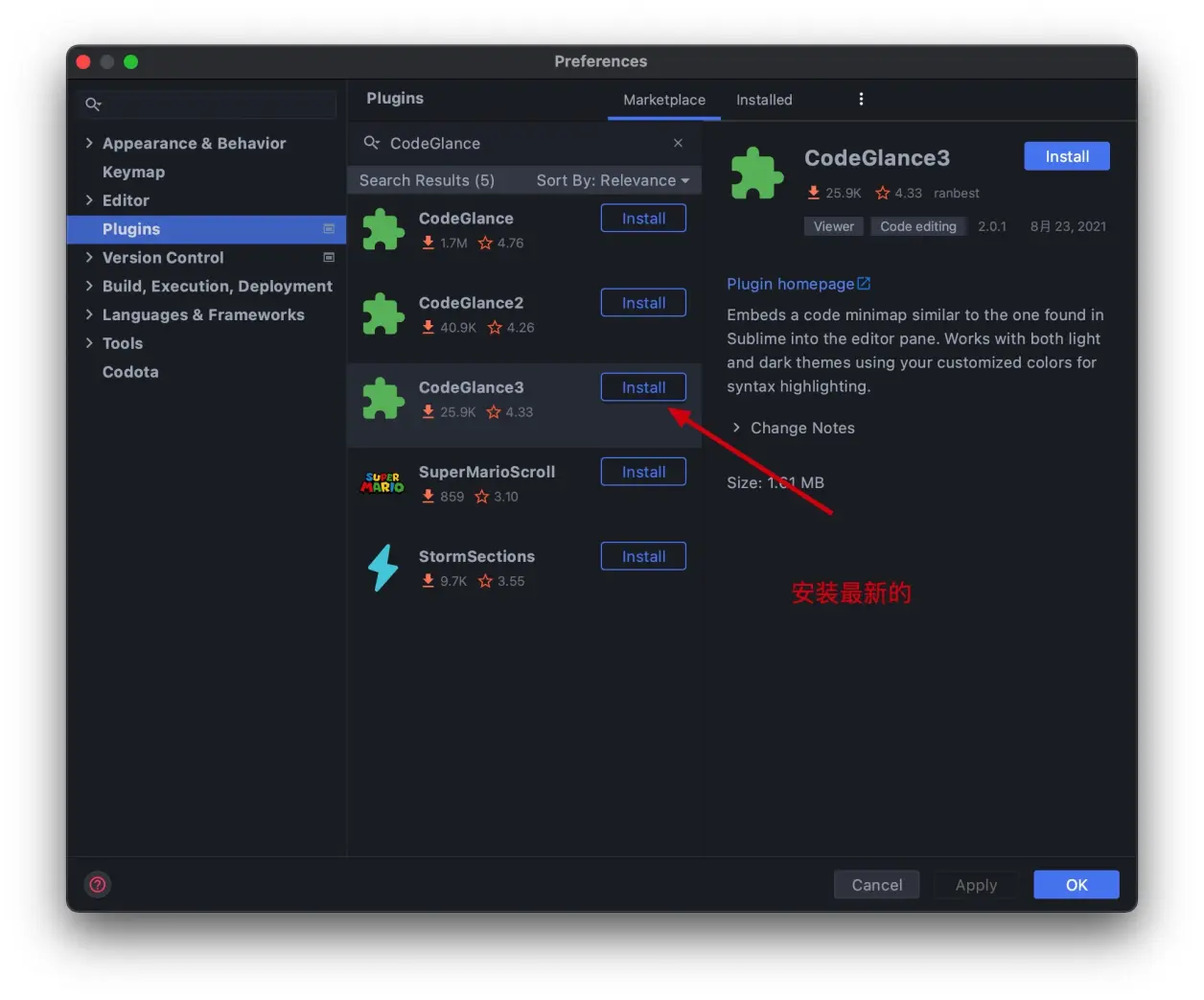
Task: Click the ranbest vendor name
Action: pyautogui.click(x=957, y=193)
